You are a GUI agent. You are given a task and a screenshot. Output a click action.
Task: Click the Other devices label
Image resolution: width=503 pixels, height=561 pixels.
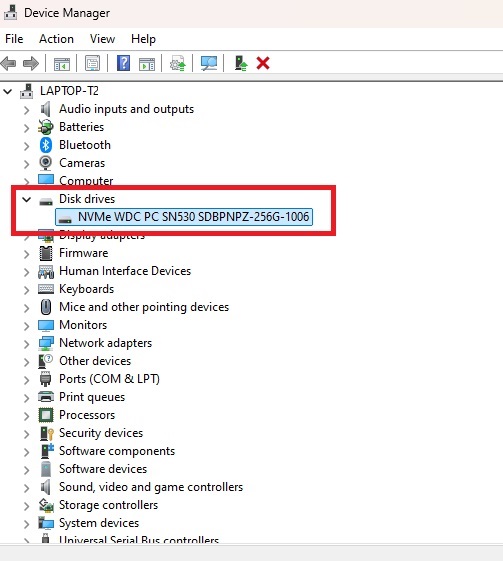[95, 361]
